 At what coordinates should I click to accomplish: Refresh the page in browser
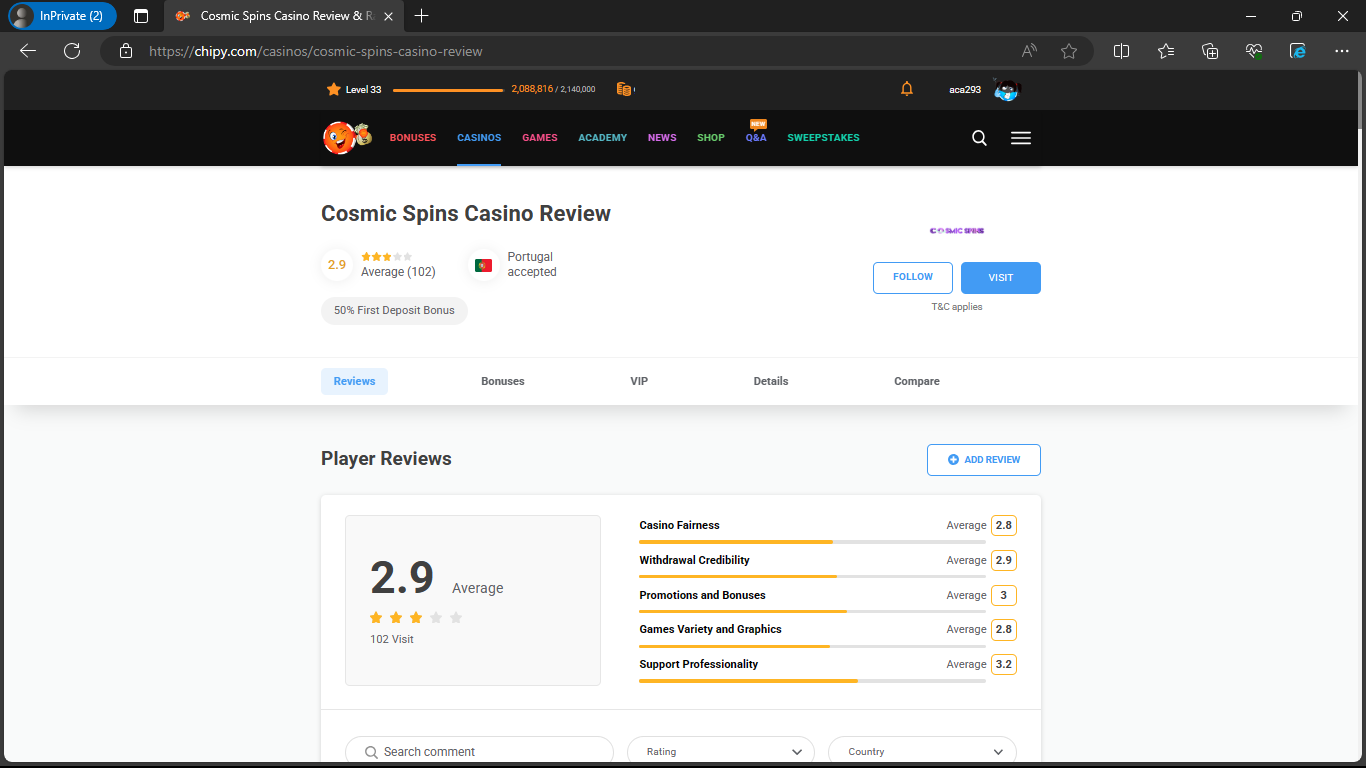(72, 51)
